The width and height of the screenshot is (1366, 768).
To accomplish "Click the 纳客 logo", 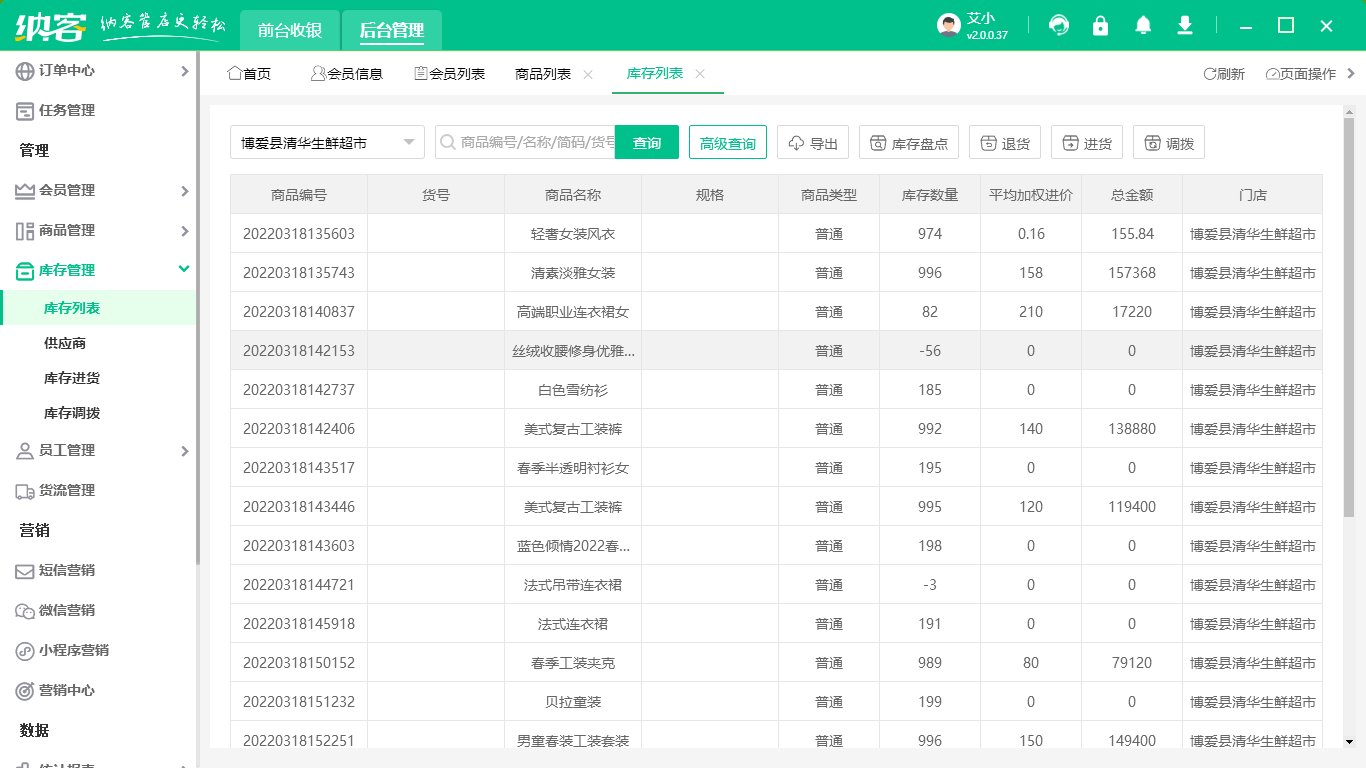I will tap(51, 26).
